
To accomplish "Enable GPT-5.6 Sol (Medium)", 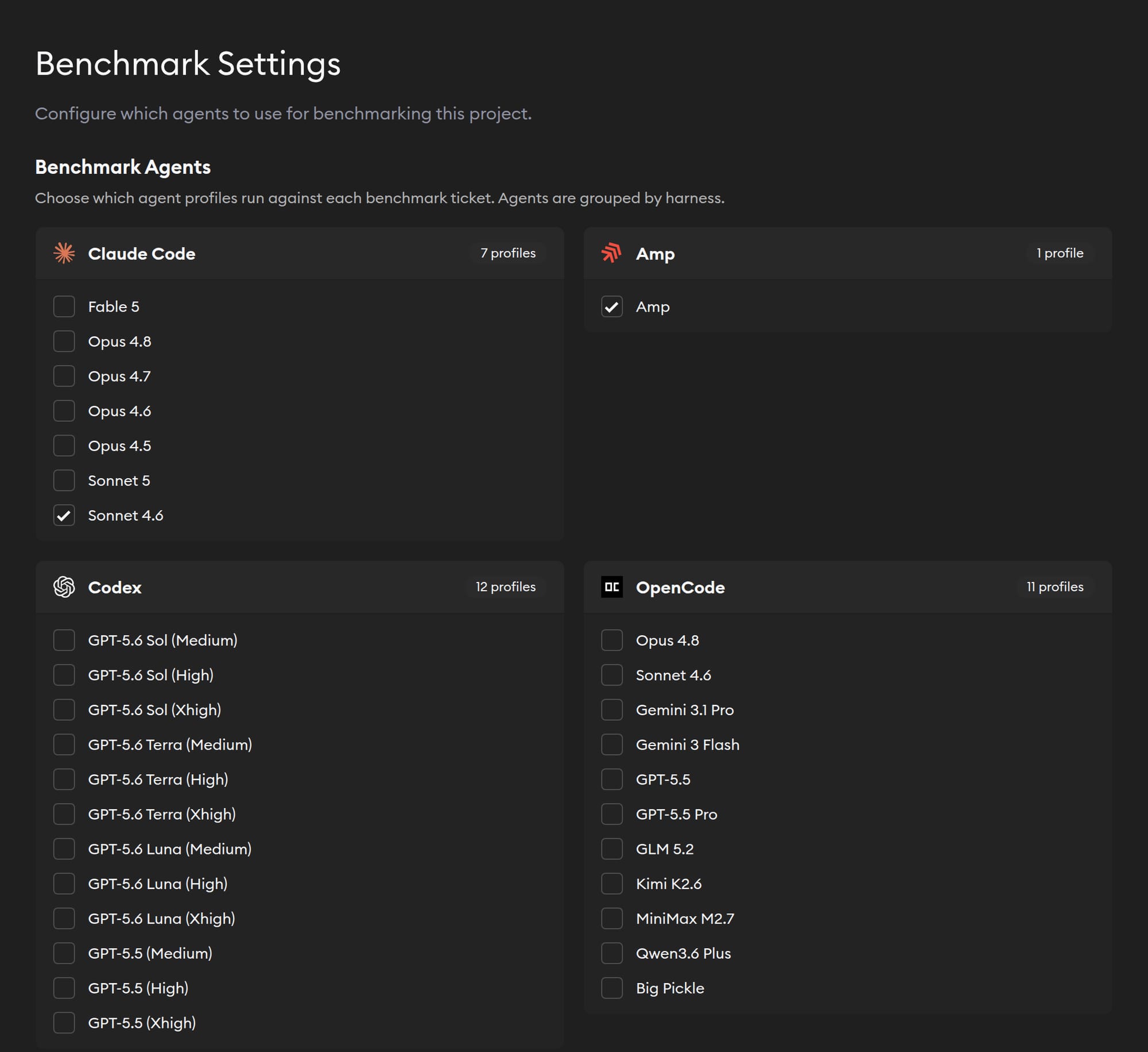I will coord(64,640).
